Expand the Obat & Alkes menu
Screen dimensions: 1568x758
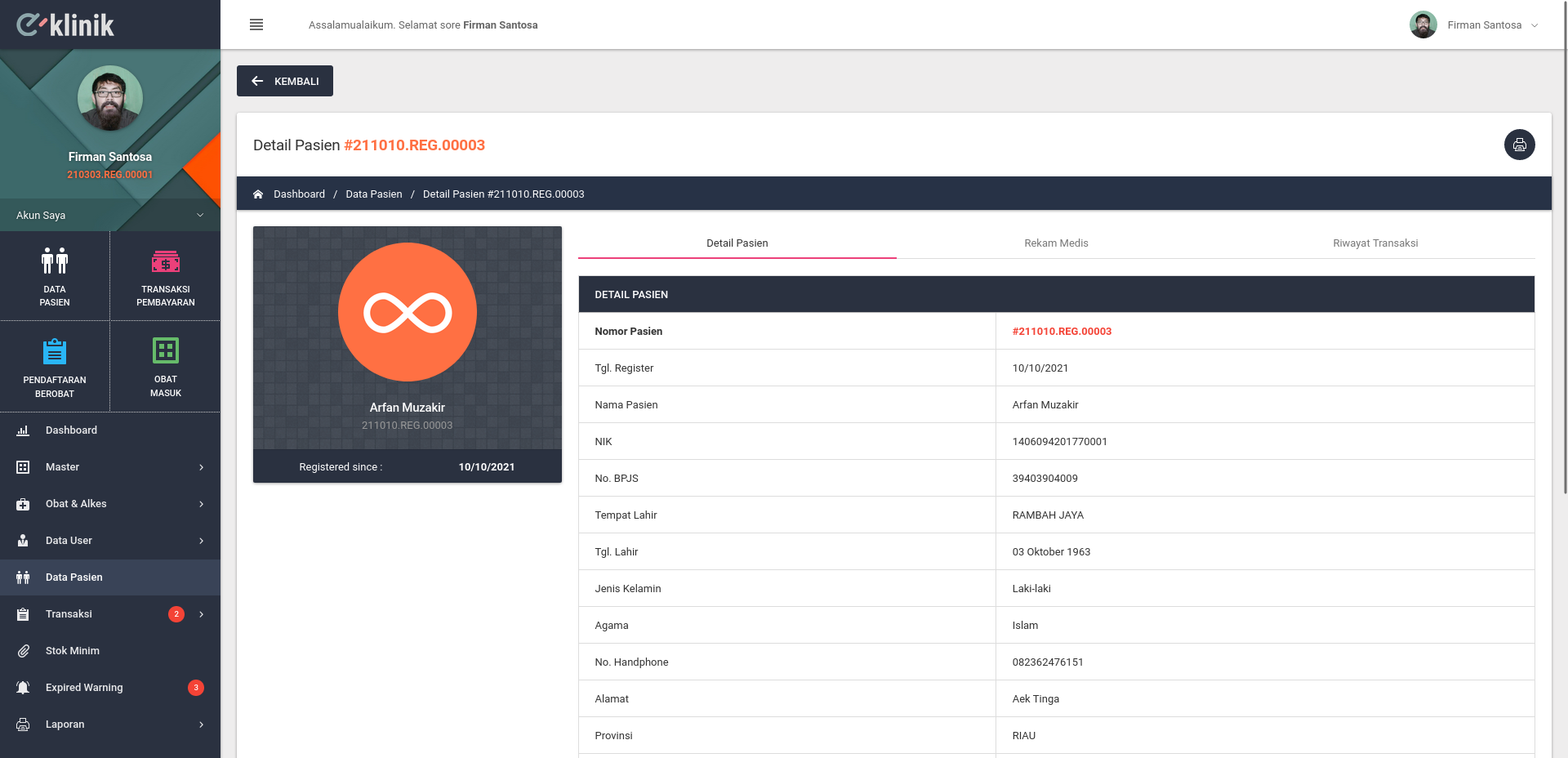pos(110,504)
